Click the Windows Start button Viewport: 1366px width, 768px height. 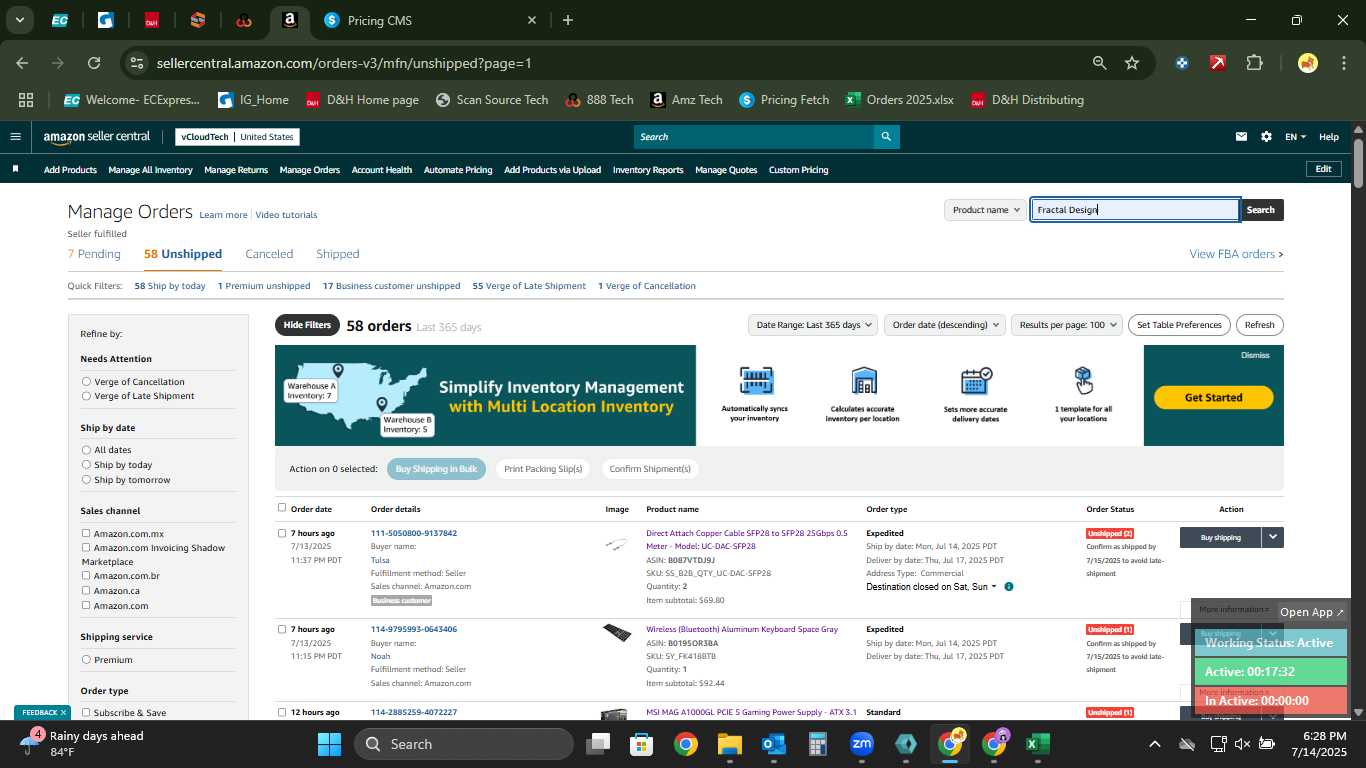pyautogui.click(x=329, y=744)
